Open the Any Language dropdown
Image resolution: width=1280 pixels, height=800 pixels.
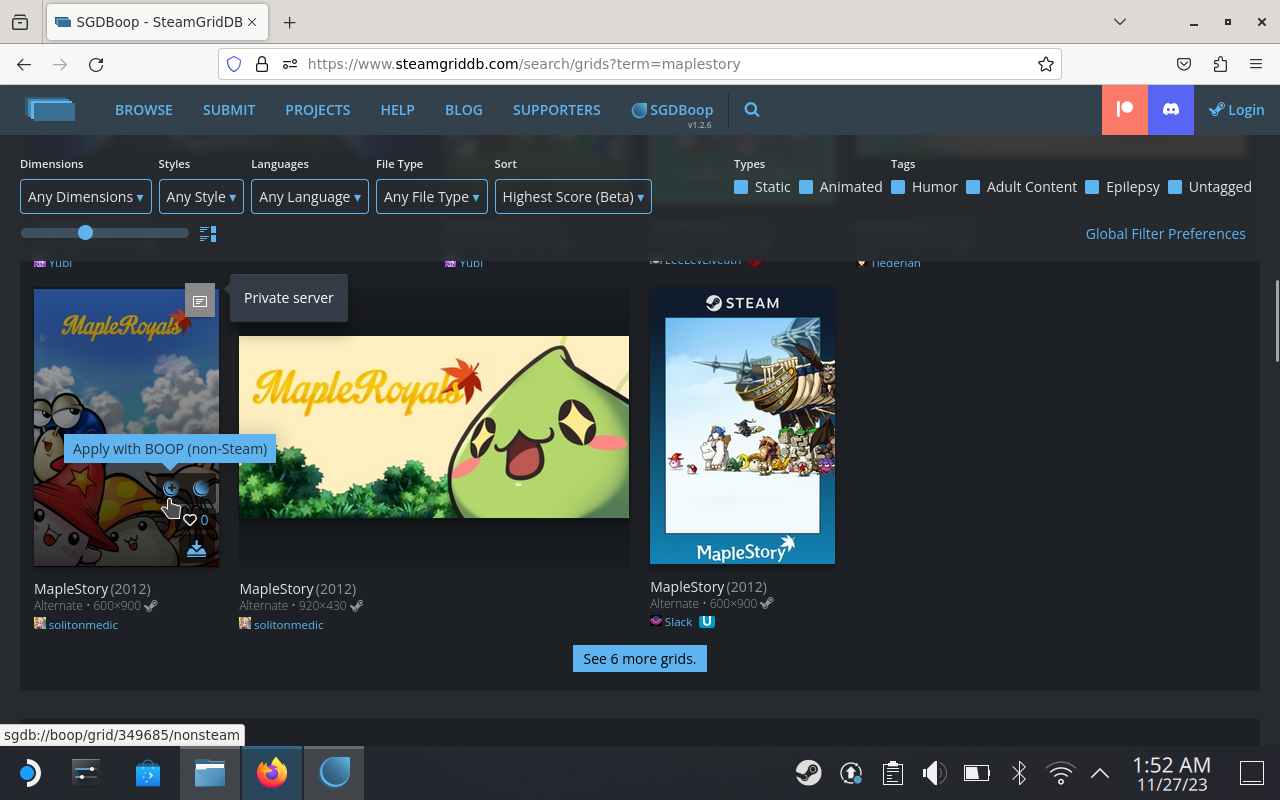click(x=310, y=197)
